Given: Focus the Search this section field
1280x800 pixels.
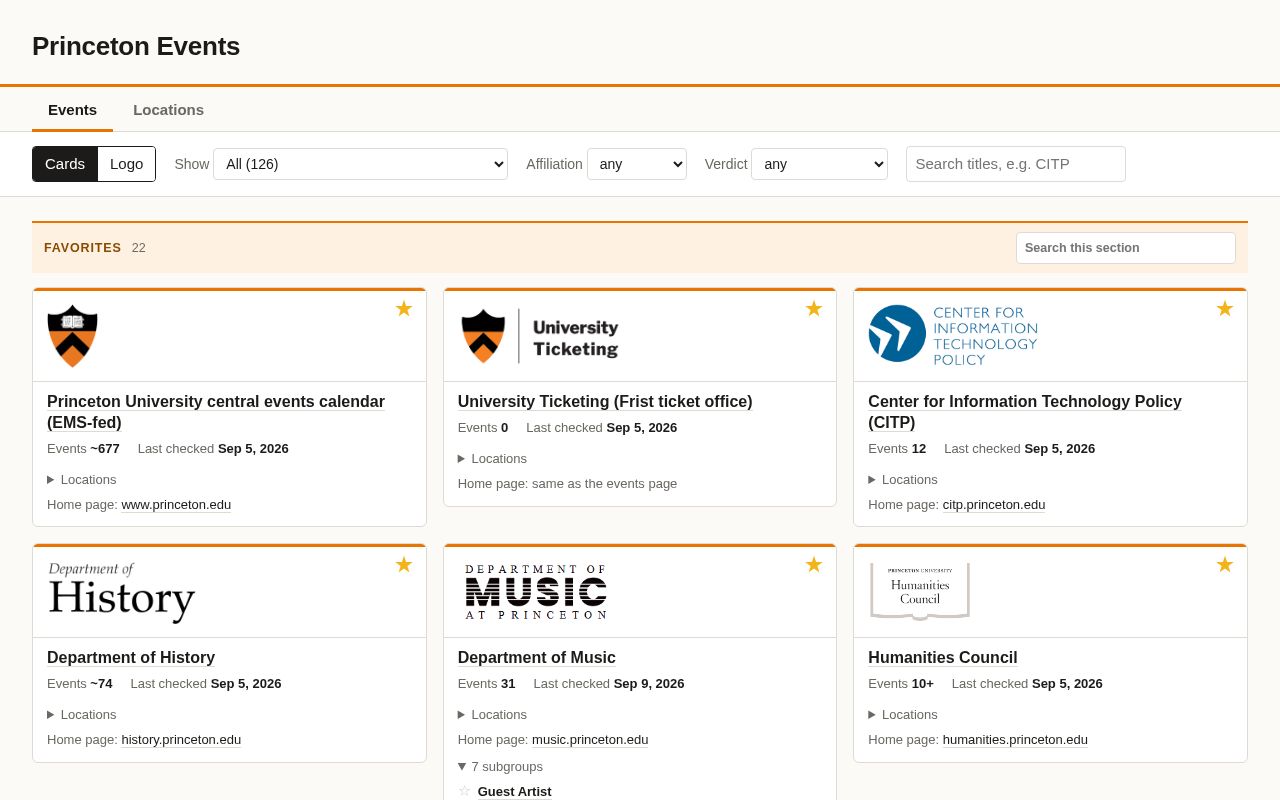Looking at the screenshot, I should coord(1126,248).
